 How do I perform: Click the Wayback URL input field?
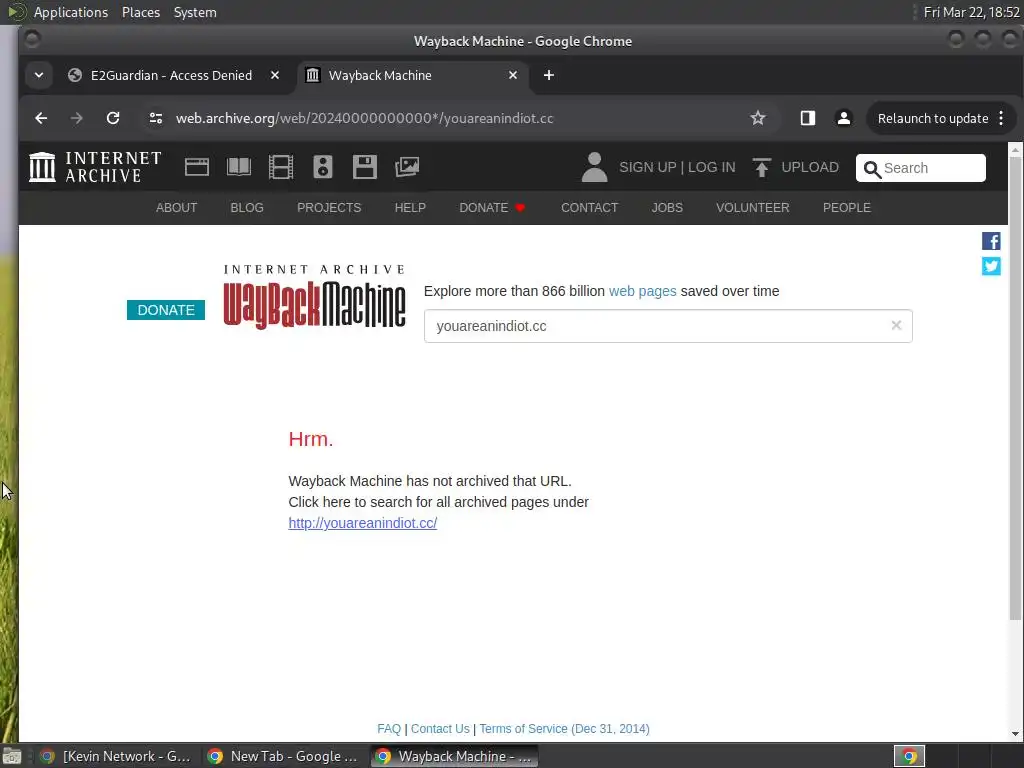pos(667,326)
